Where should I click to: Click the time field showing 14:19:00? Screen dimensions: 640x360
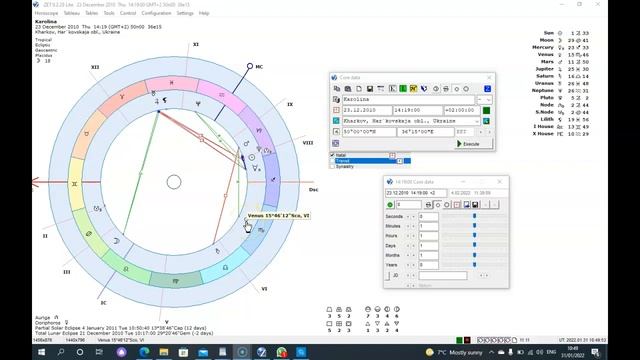(418, 110)
